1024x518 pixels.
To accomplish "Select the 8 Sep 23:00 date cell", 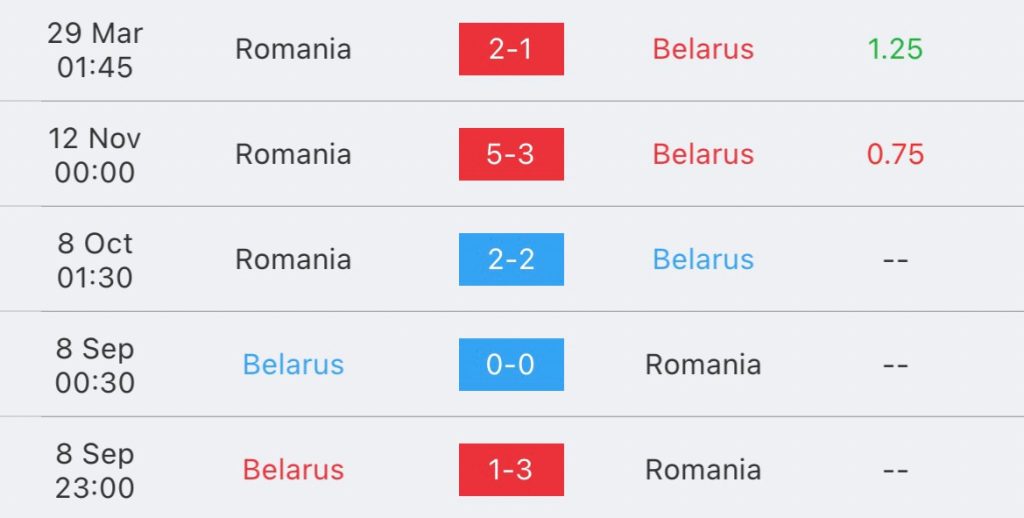I will pos(95,470).
